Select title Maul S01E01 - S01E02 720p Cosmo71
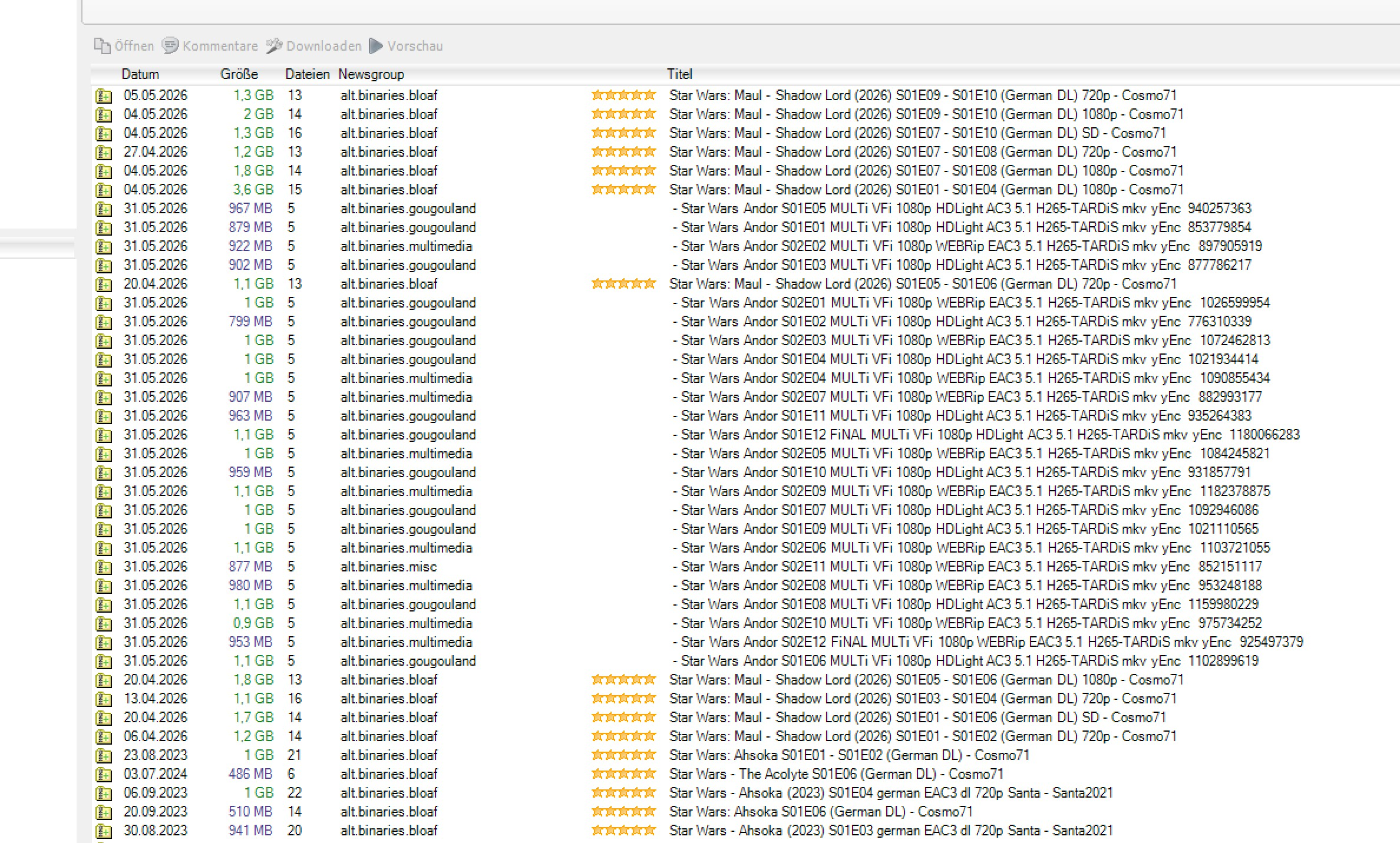Screen dimensions: 1400x843 coord(923,736)
